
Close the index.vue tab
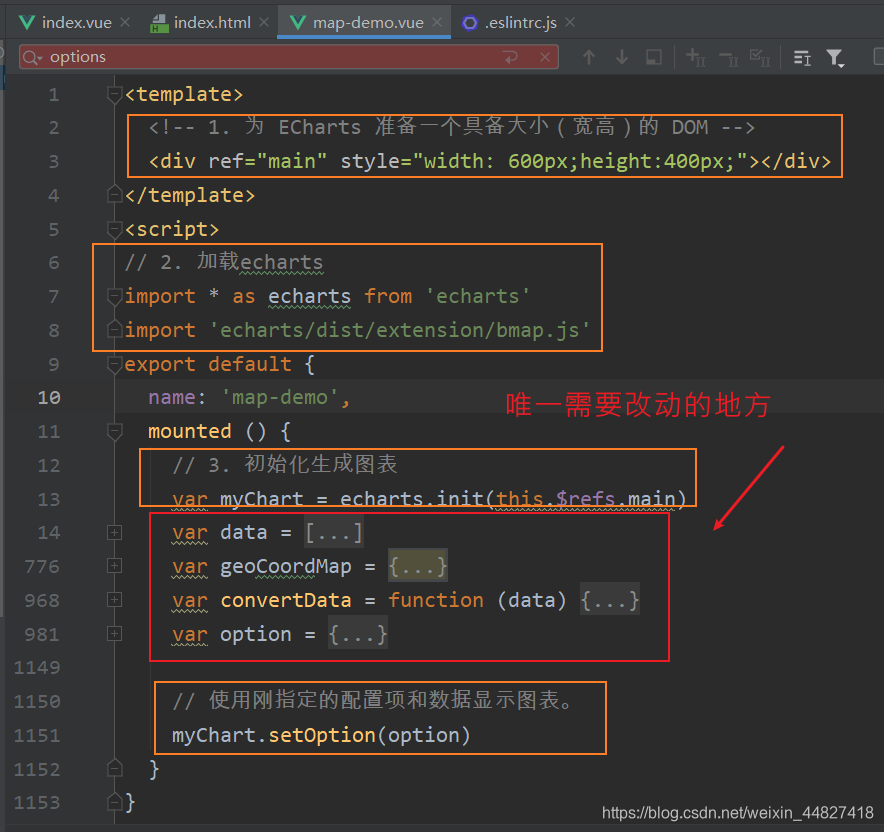[x=125, y=23]
